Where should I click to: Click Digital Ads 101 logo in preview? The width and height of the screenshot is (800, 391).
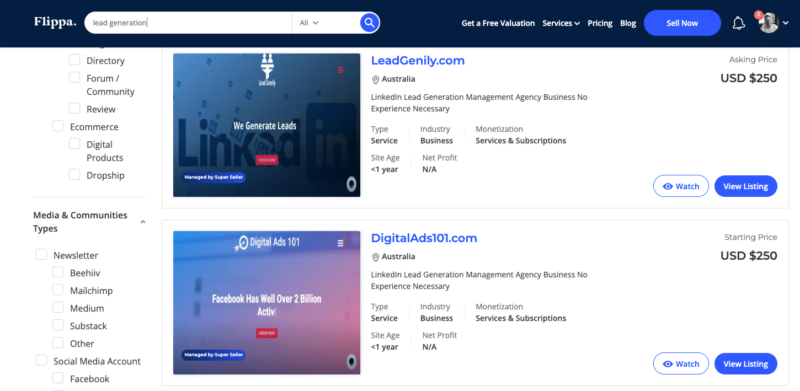tap(267, 242)
